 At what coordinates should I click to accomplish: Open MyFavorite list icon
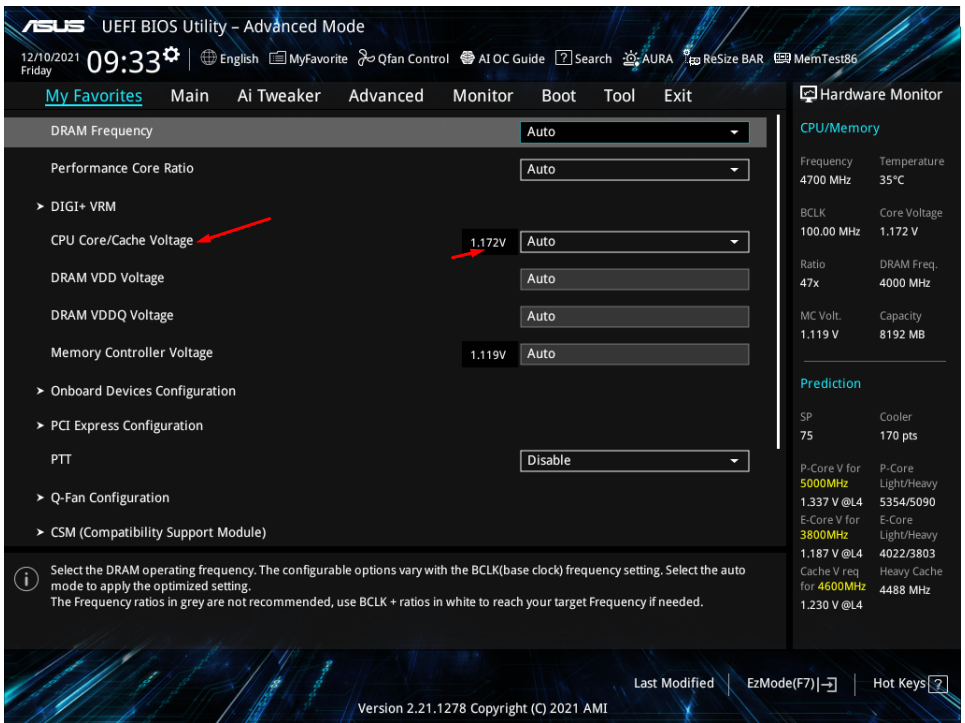278,58
